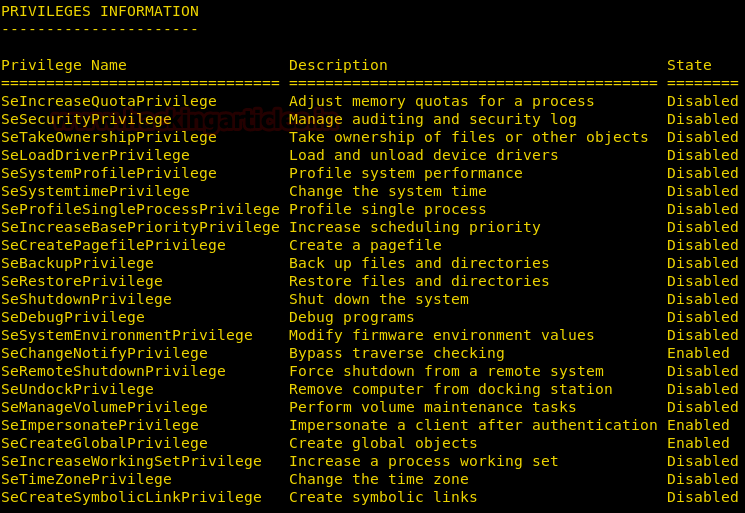The width and height of the screenshot is (745, 513).
Task: Select the SeBackupPrivilege row name
Action: pyautogui.click(x=77, y=264)
